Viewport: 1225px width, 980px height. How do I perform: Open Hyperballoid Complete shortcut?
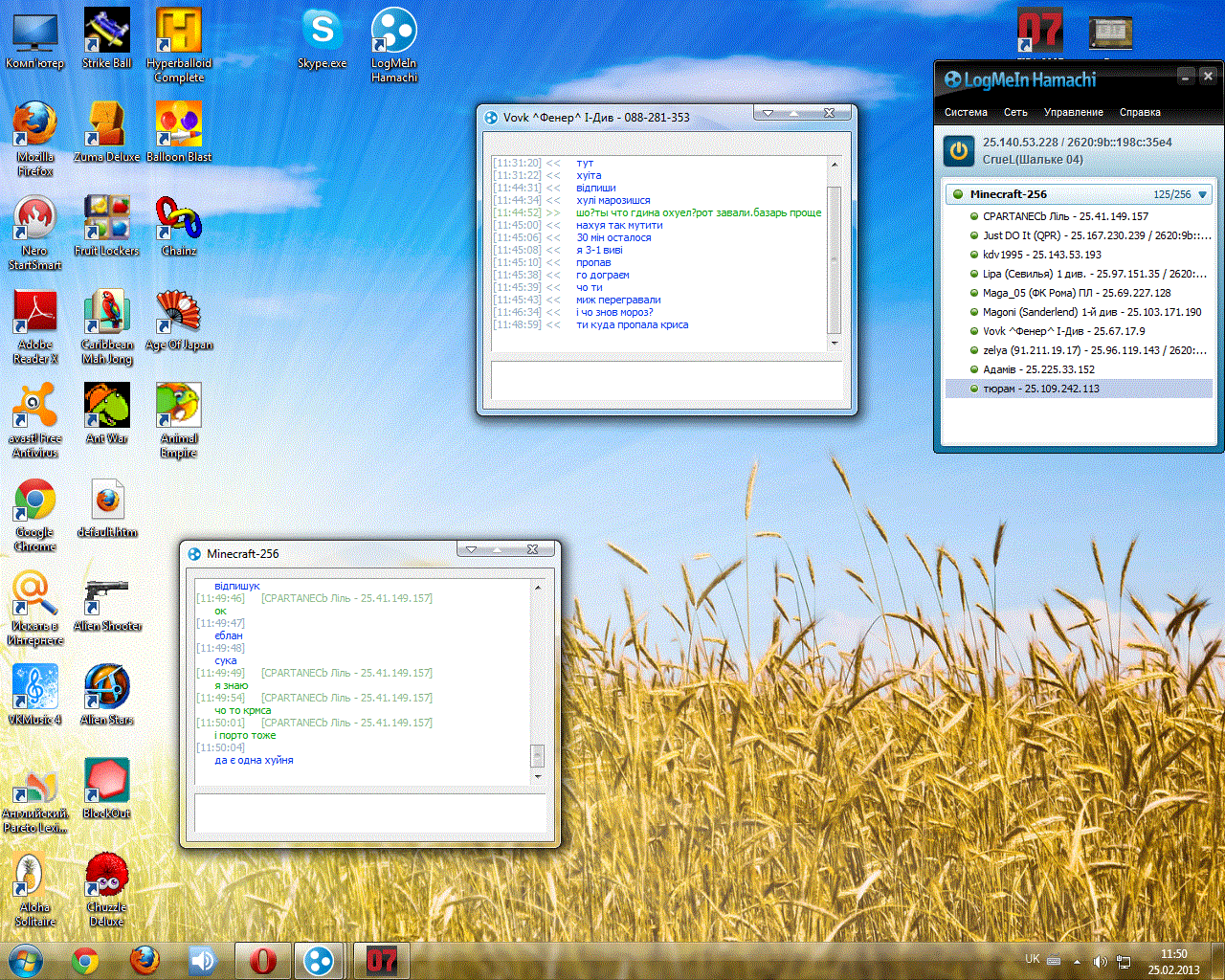179,46
